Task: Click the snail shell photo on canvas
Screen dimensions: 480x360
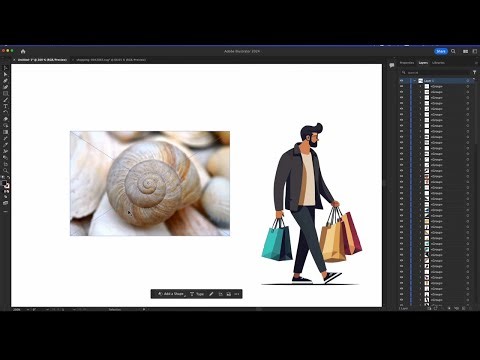Action: (x=150, y=183)
